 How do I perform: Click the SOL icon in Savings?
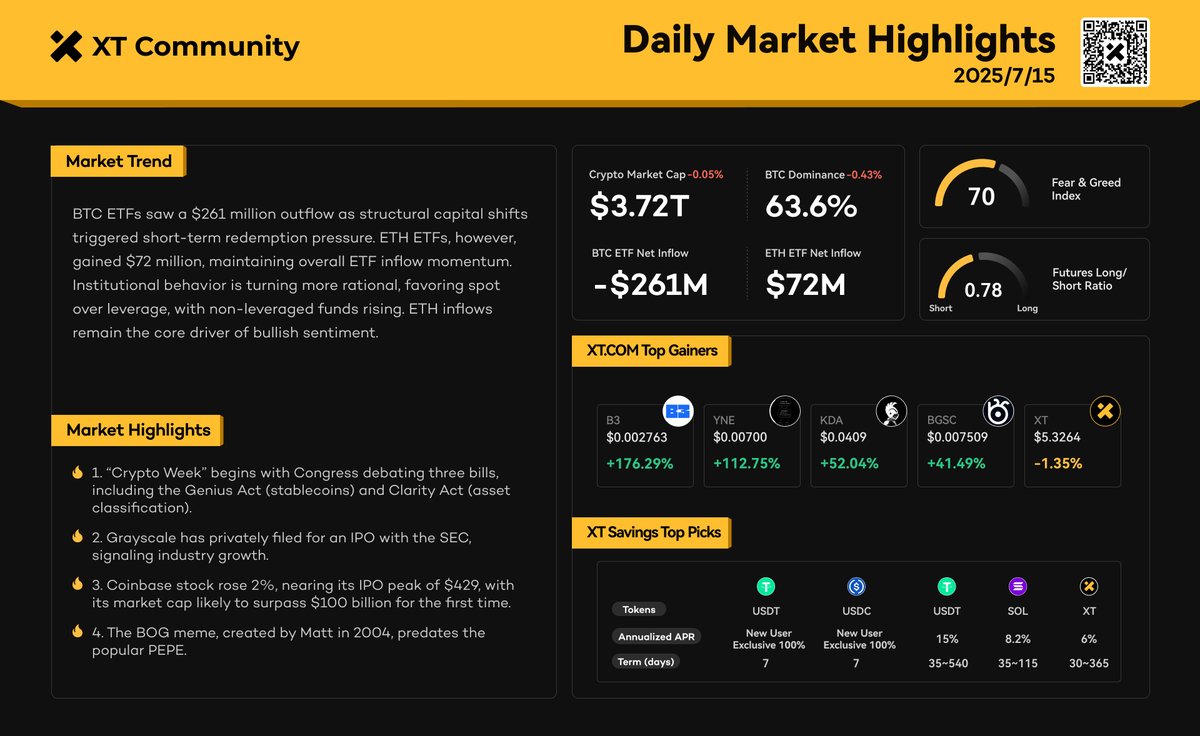(1018, 587)
